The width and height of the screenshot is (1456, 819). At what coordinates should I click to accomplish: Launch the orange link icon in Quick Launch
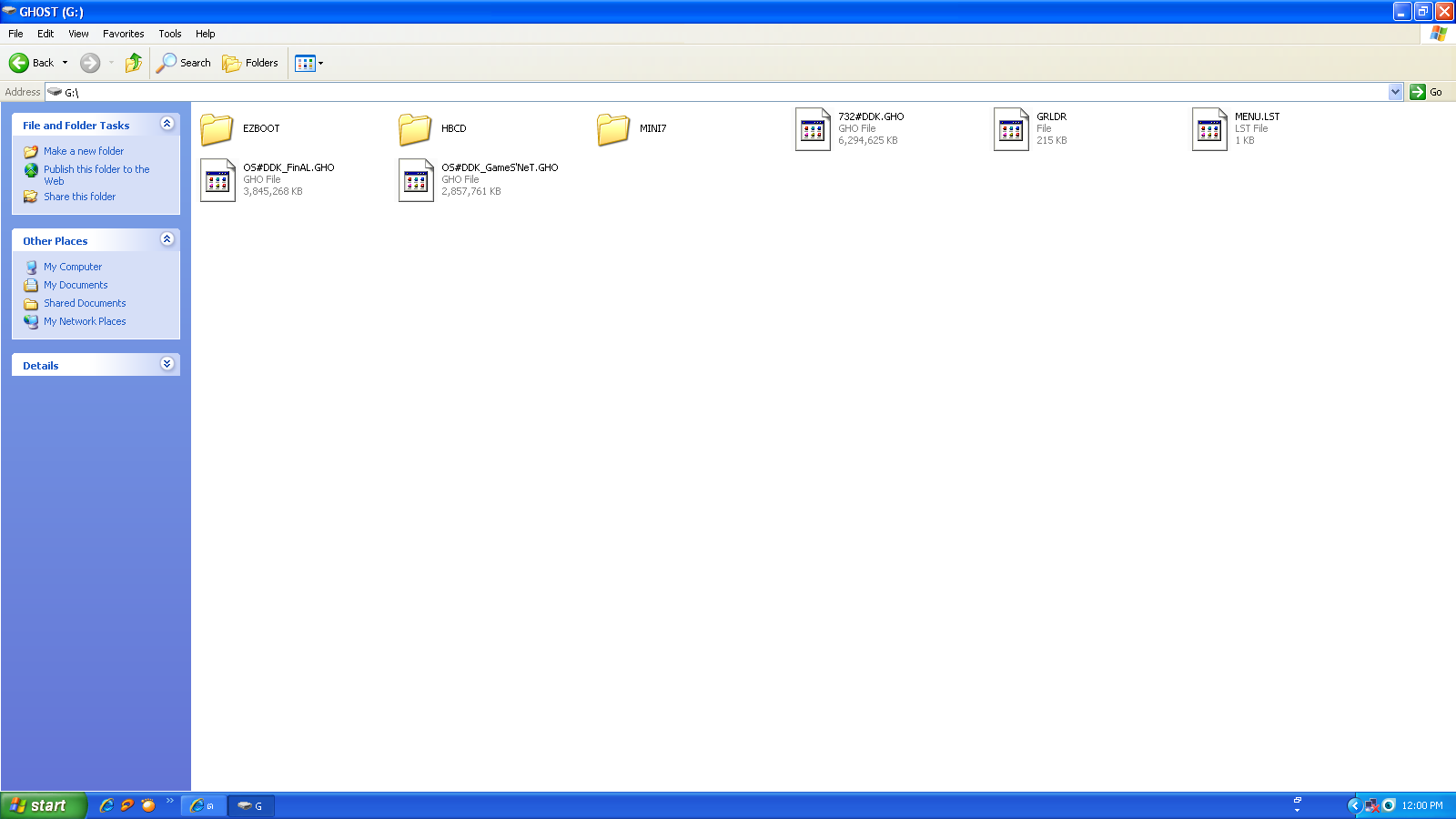[127, 805]
